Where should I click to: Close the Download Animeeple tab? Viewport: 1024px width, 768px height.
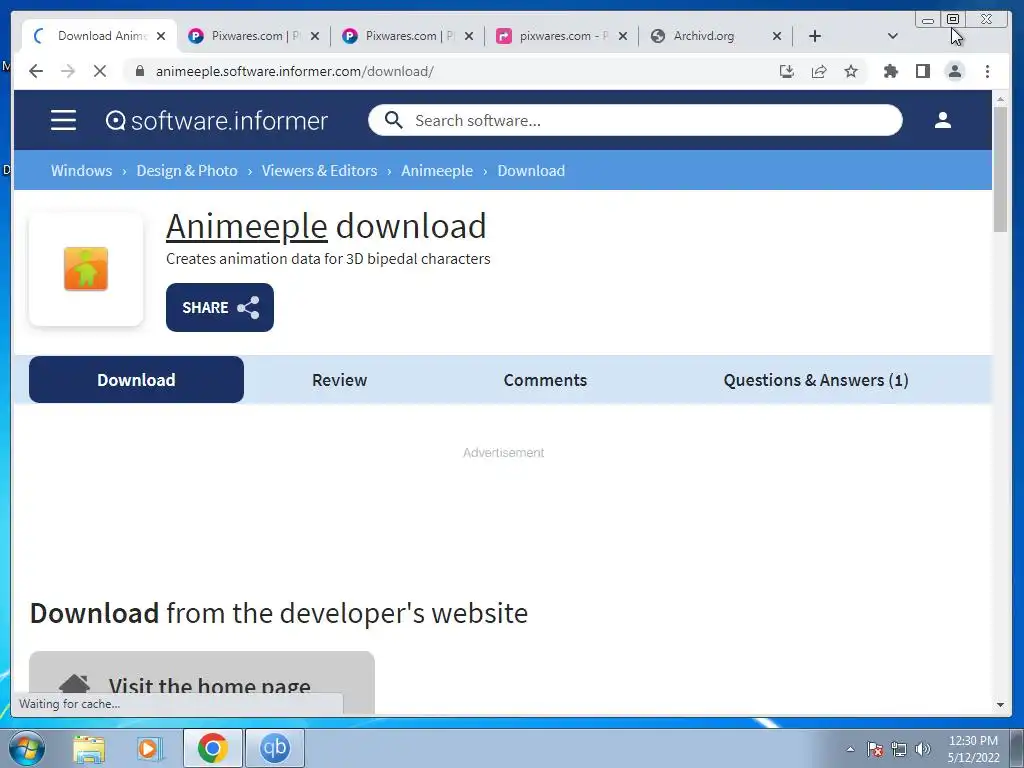(161, 36)
